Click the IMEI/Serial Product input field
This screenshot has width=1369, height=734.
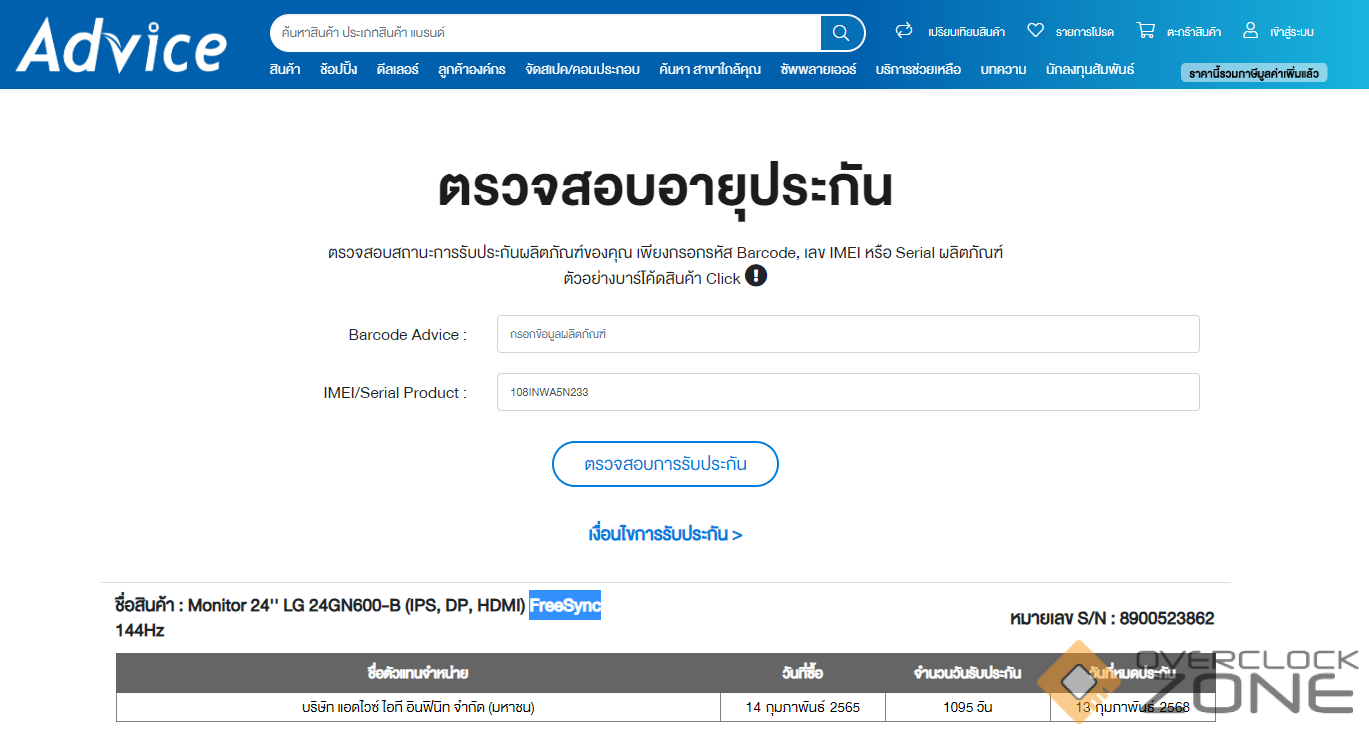tap(847, 392)
